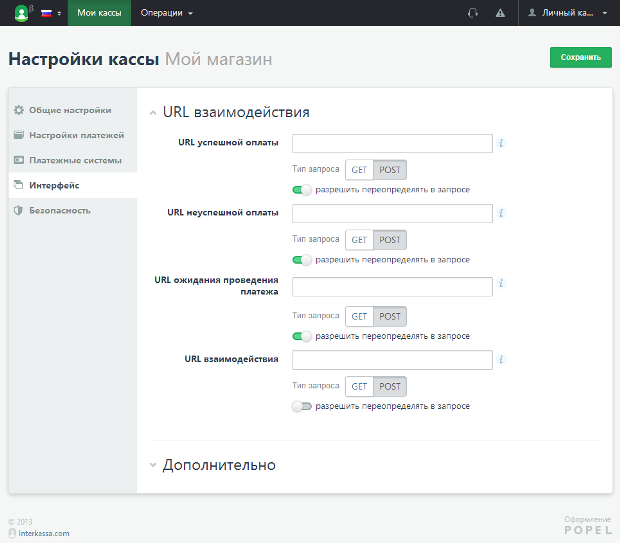Click the URL неуспешной оплаты input field
The width and height of the screenshot is (620, 543).
pyautogui.click(x=392, y=213)
